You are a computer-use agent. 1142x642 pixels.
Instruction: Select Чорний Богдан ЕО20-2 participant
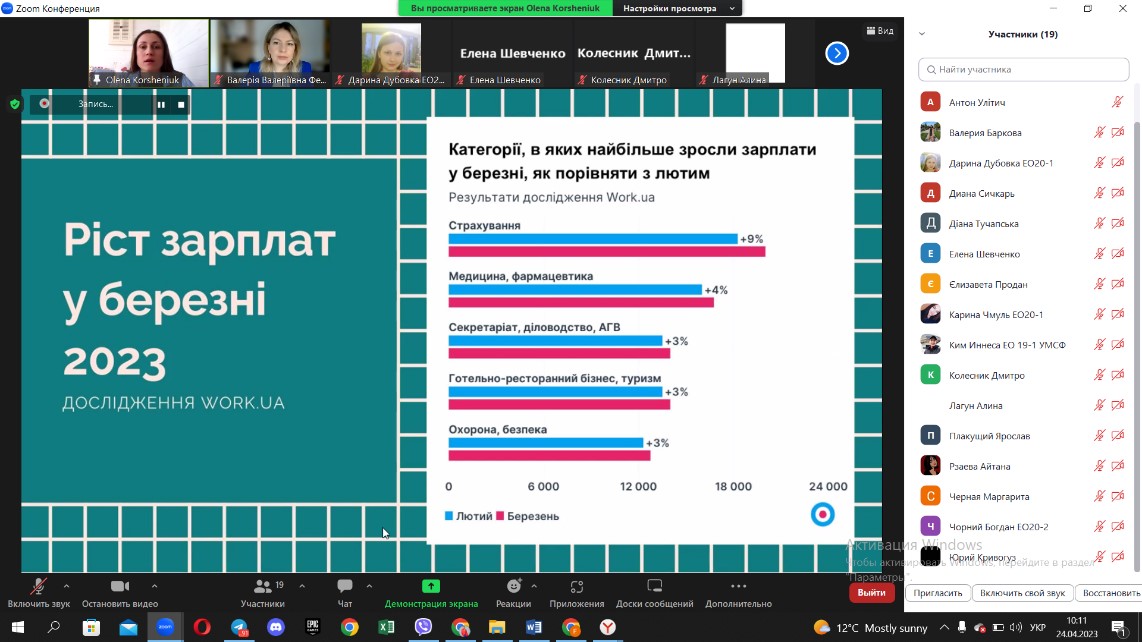click(x=1022, y=526)
